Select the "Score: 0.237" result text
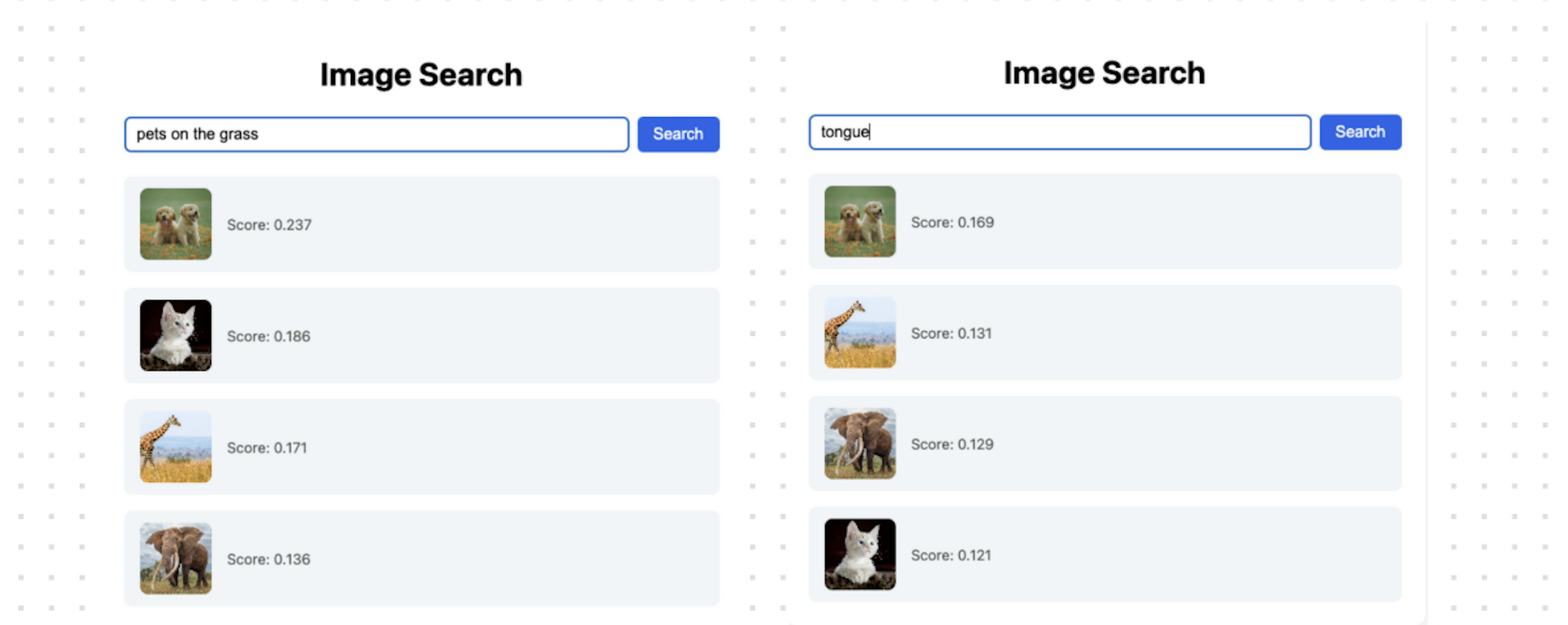The image size is (1568, 625). [x=269, y=225]
